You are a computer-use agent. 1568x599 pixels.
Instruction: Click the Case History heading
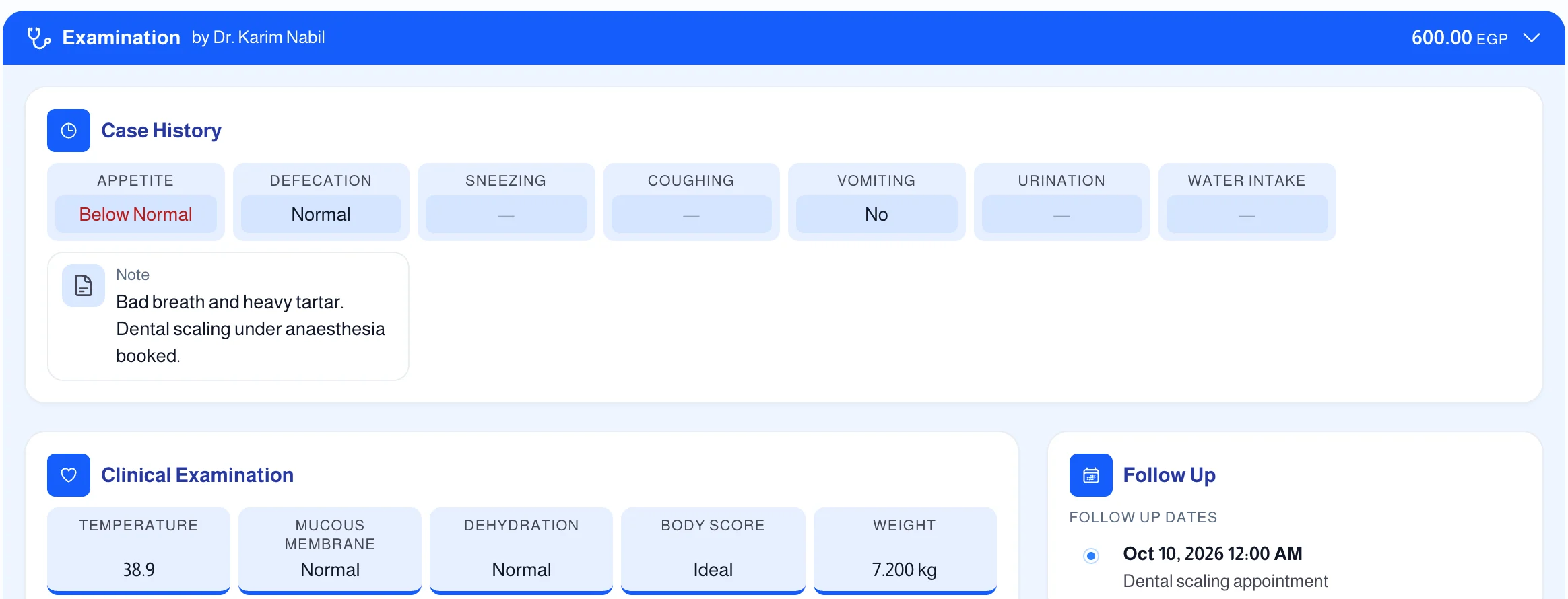162,131
